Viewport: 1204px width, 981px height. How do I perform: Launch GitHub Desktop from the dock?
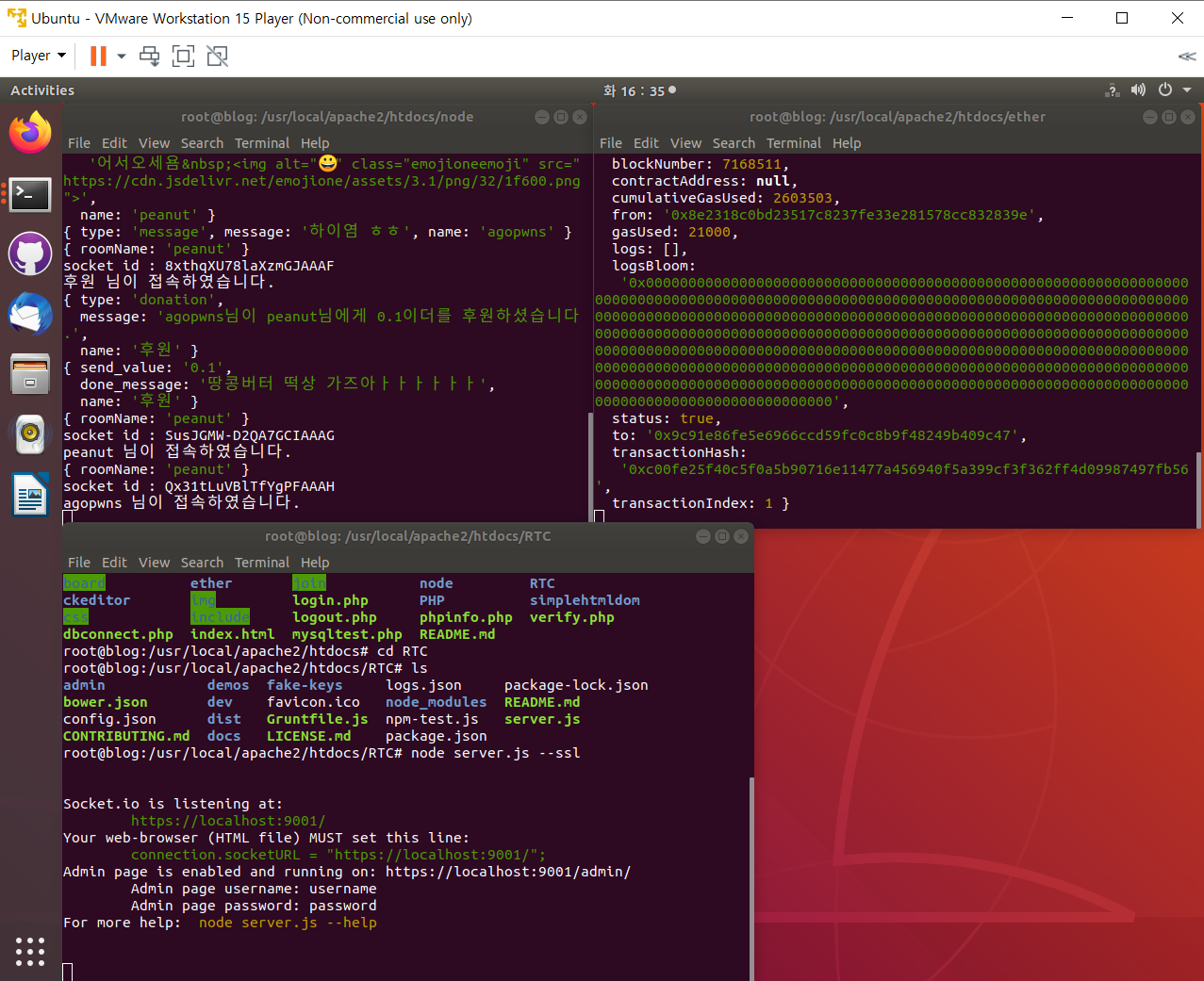30,254
